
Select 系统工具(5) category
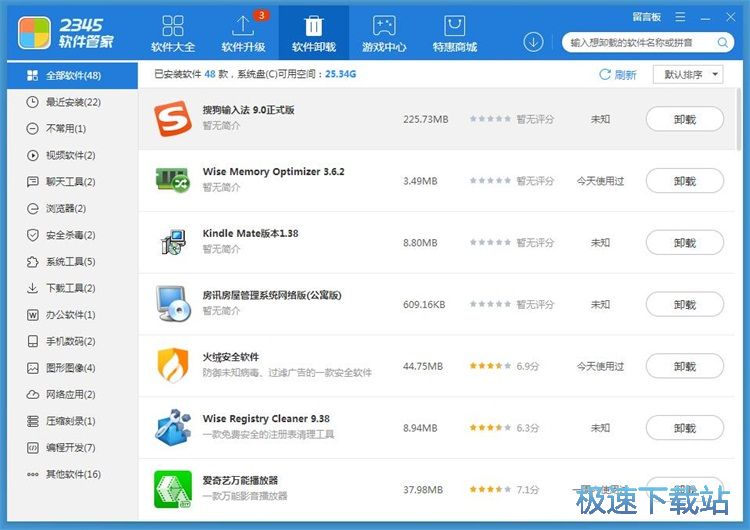[72, 261]
